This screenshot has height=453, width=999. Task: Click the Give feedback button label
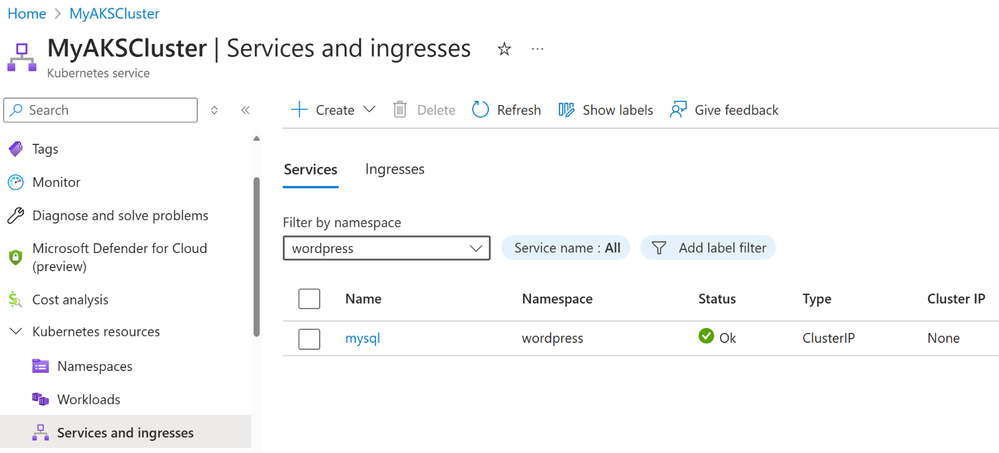(737, 110)
